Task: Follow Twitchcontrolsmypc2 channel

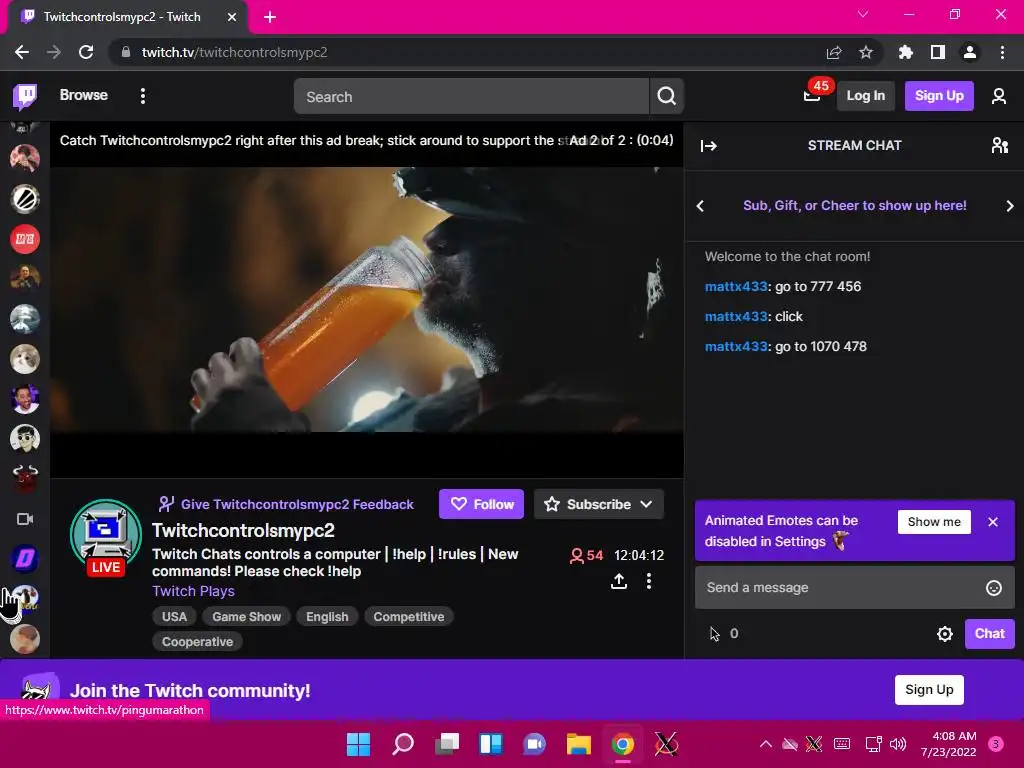Action: [481, 504]
